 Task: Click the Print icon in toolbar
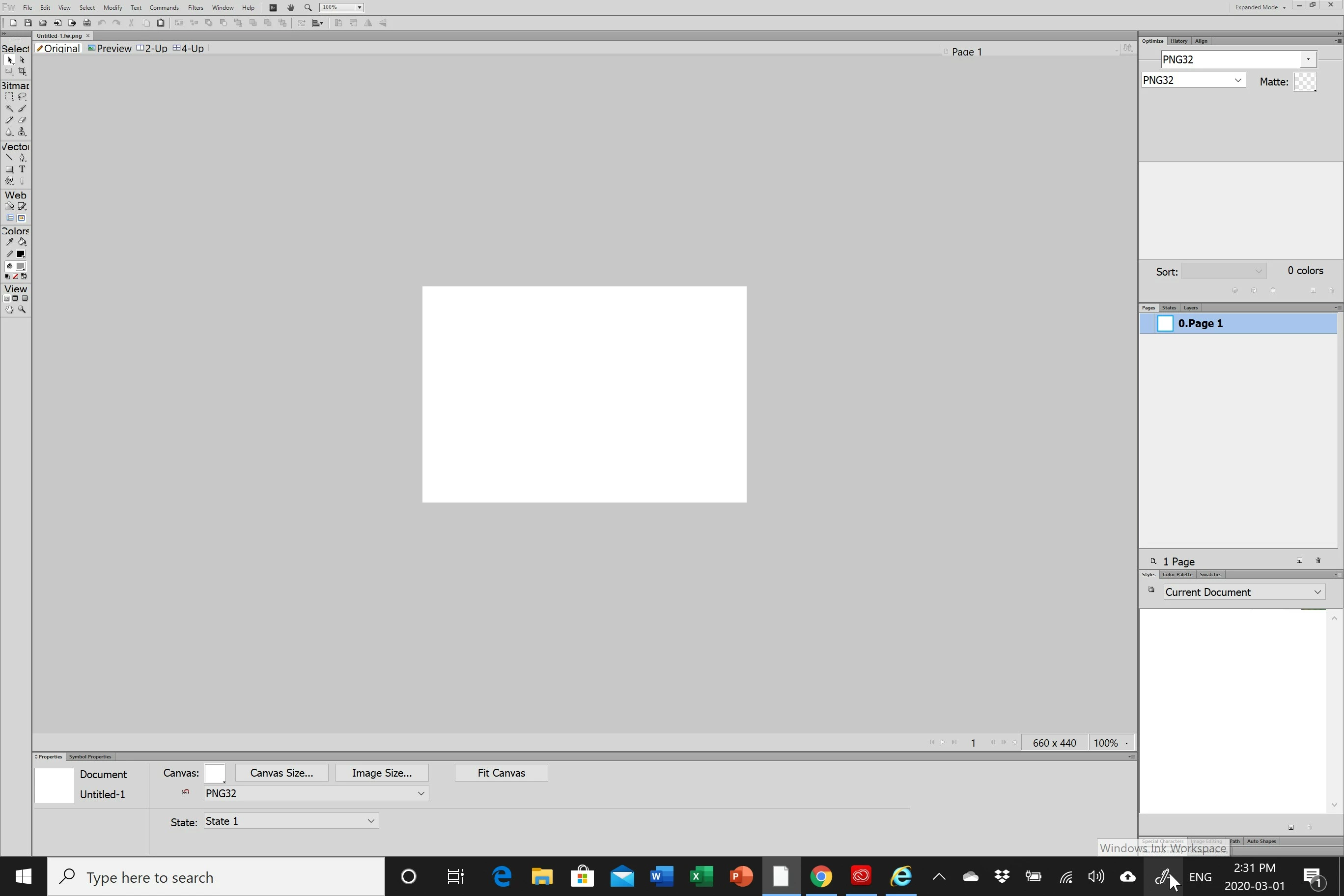click(87, 23)
